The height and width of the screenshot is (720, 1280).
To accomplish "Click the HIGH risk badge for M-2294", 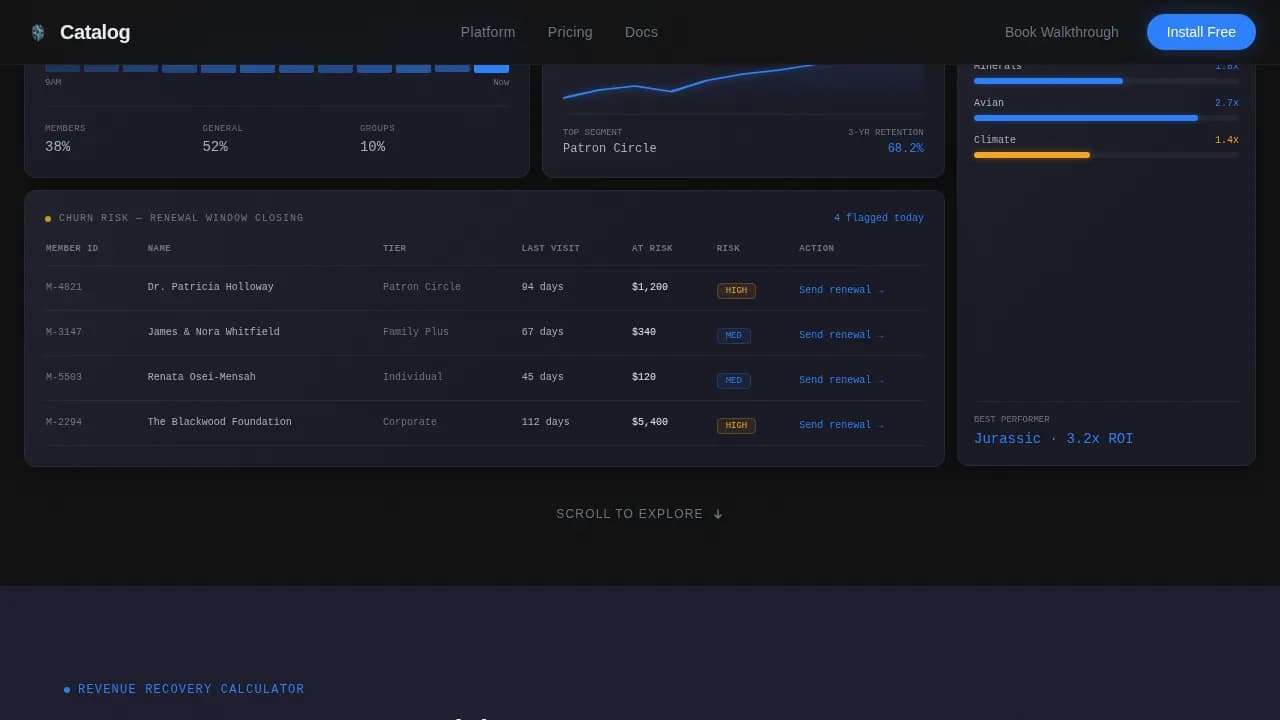I will pos(736,426).
